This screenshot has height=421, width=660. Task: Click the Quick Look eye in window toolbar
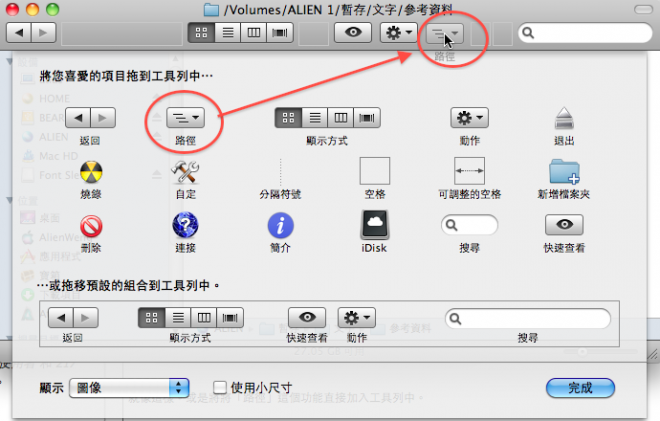[353, 33]
